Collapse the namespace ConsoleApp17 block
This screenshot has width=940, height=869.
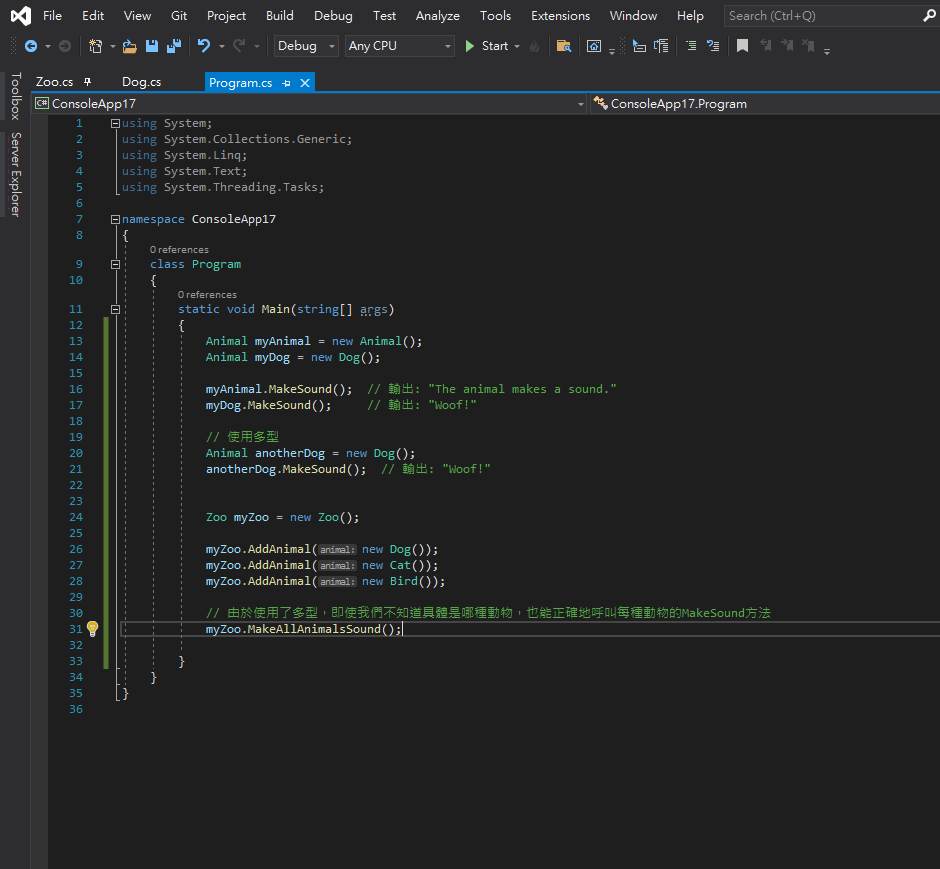click(x=116, y=219)
